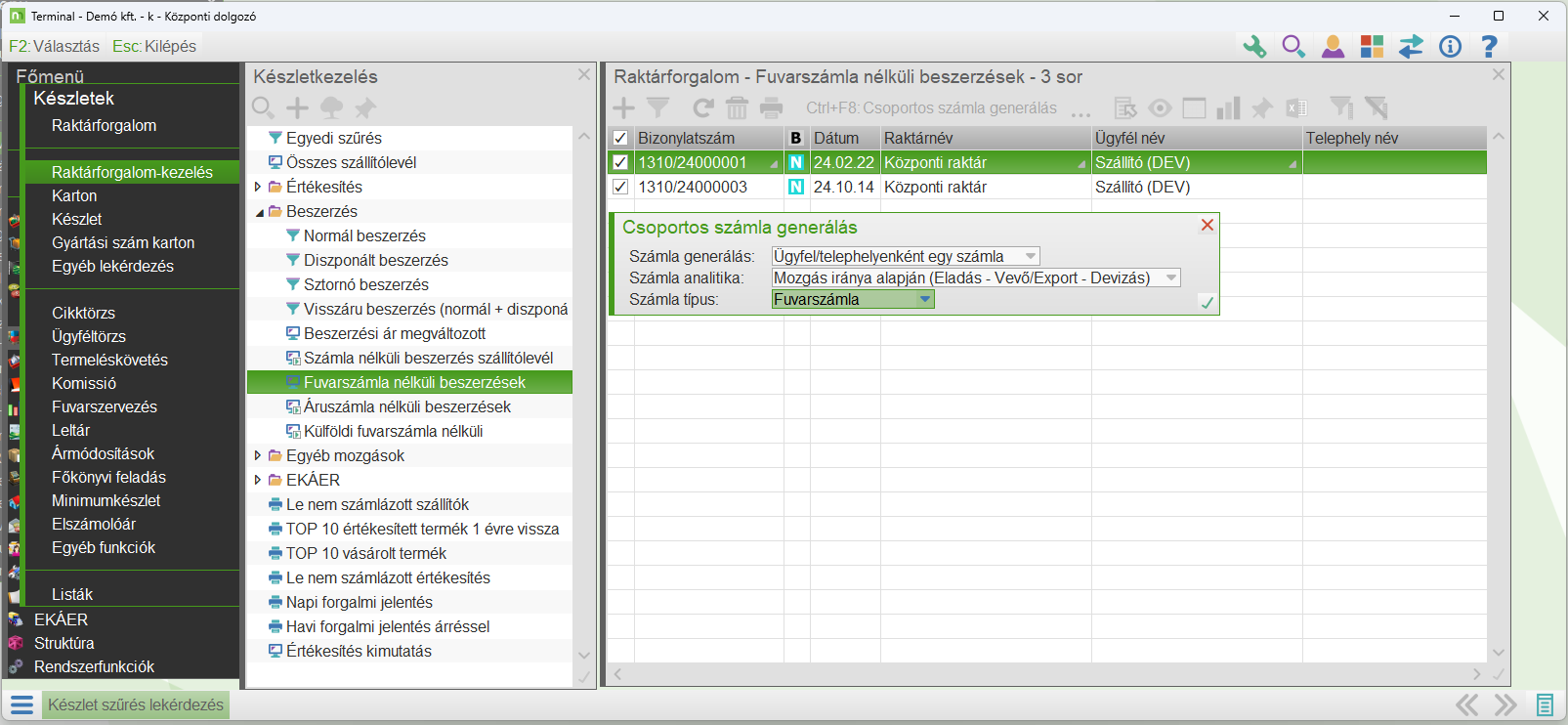Open the Számla generálás dropdown
Screen dimensions: 1568x725
1030,256
